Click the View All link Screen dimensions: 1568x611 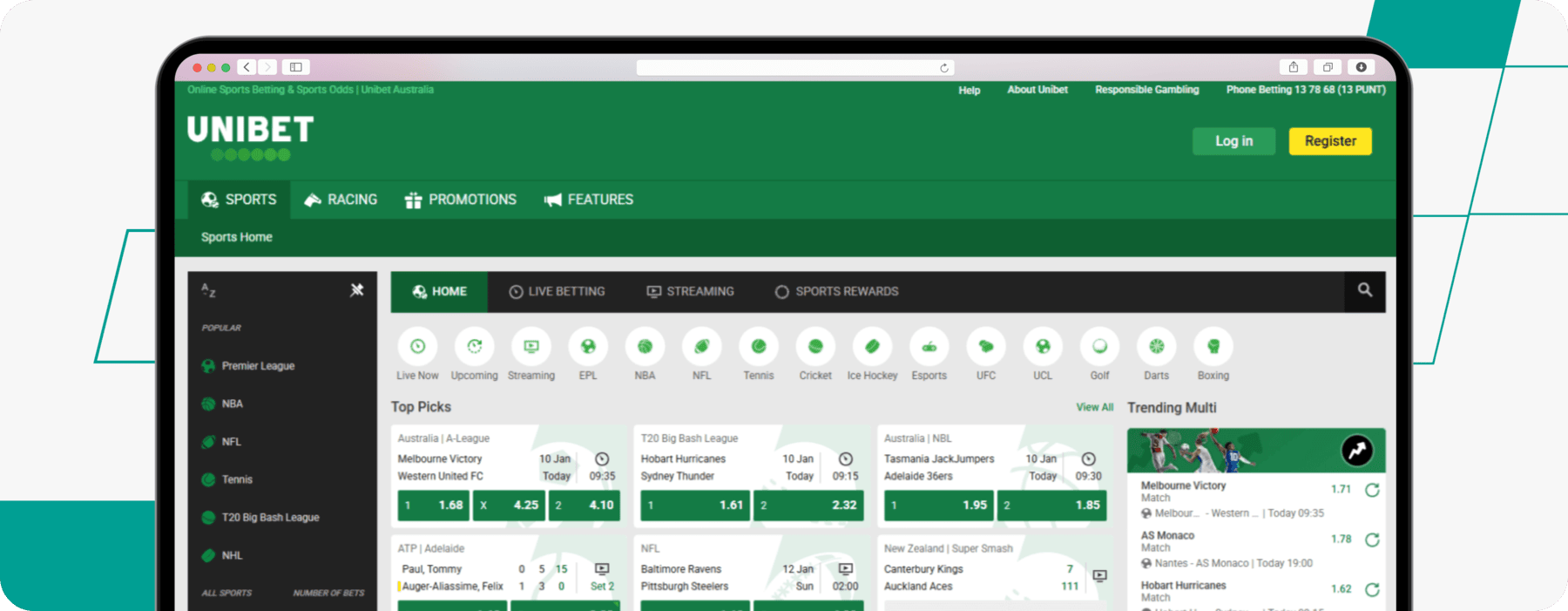click(1094, 407)
